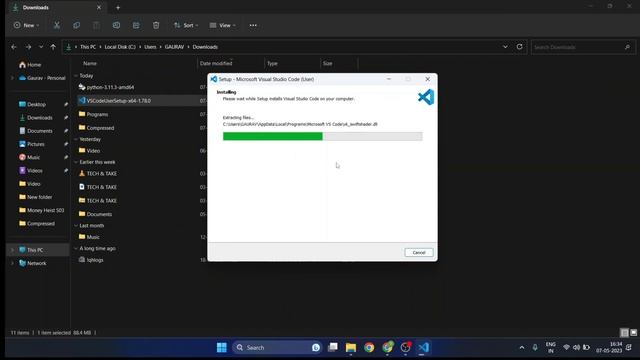The height and width of the screenshot is (360, 640).
Task: Open Task View on the taskbar
Action: 333,347
